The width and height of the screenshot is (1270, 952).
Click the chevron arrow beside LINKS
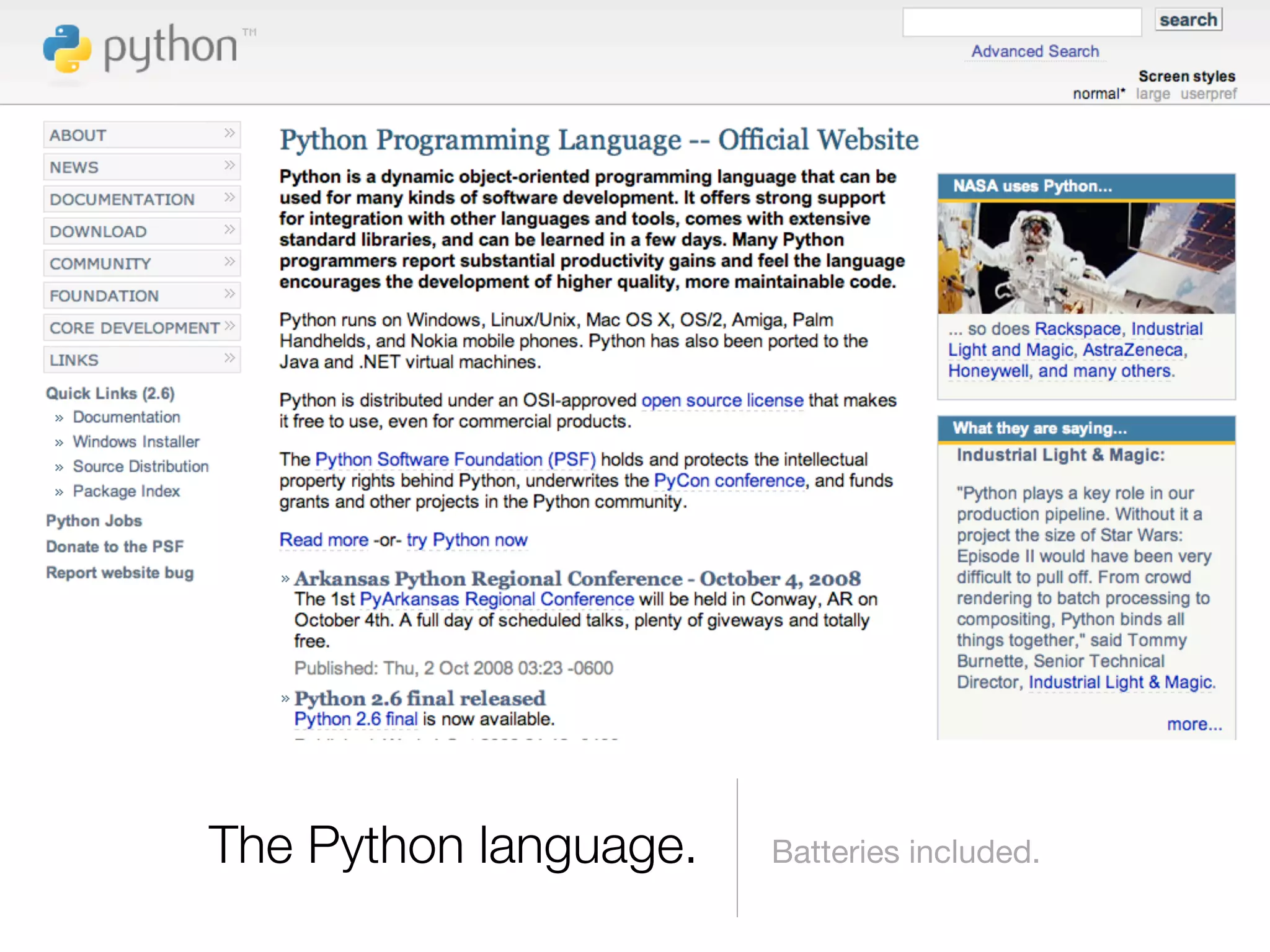[x=229, y=358]
